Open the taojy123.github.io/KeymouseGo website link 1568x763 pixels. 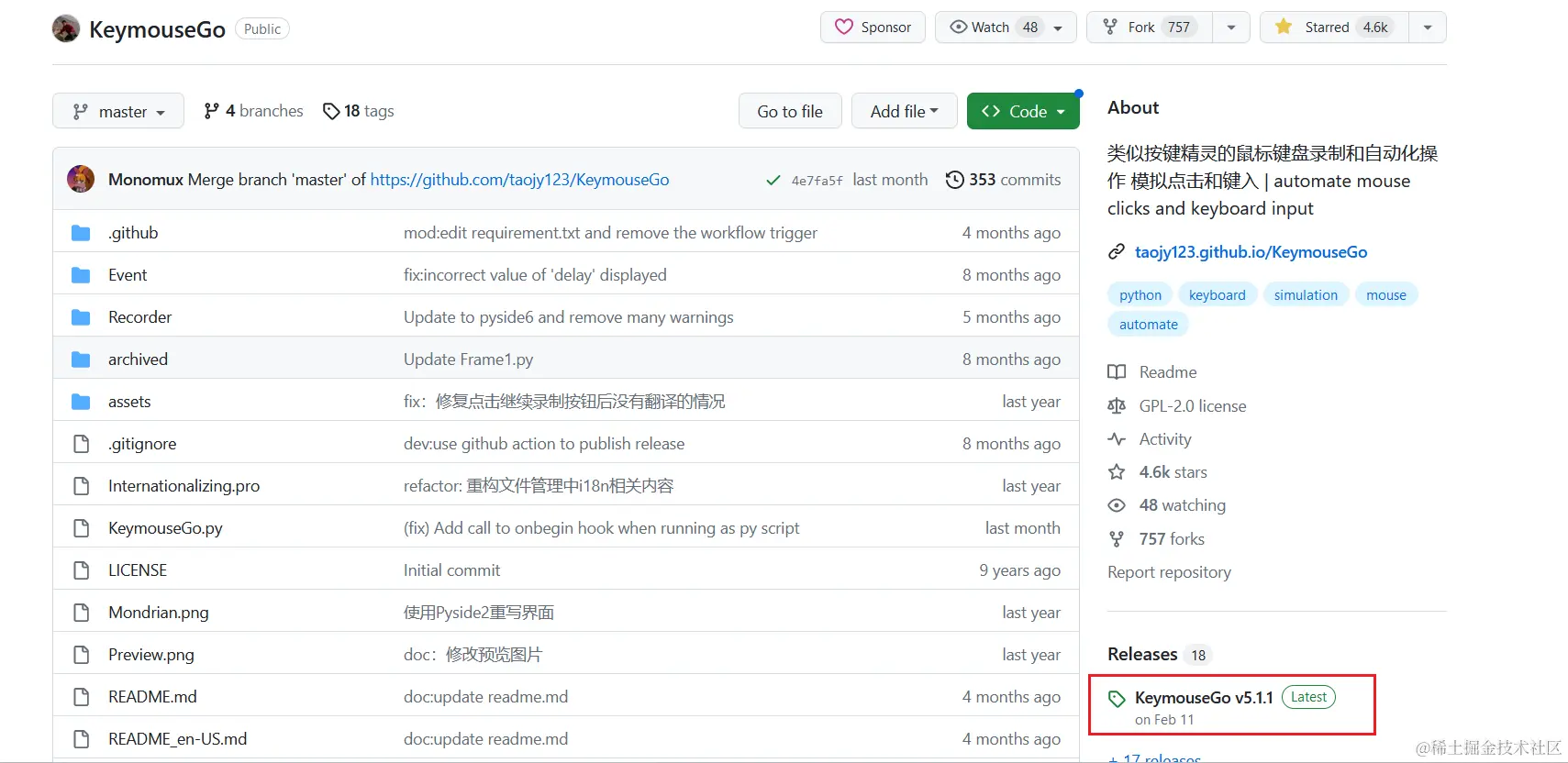1251,252
